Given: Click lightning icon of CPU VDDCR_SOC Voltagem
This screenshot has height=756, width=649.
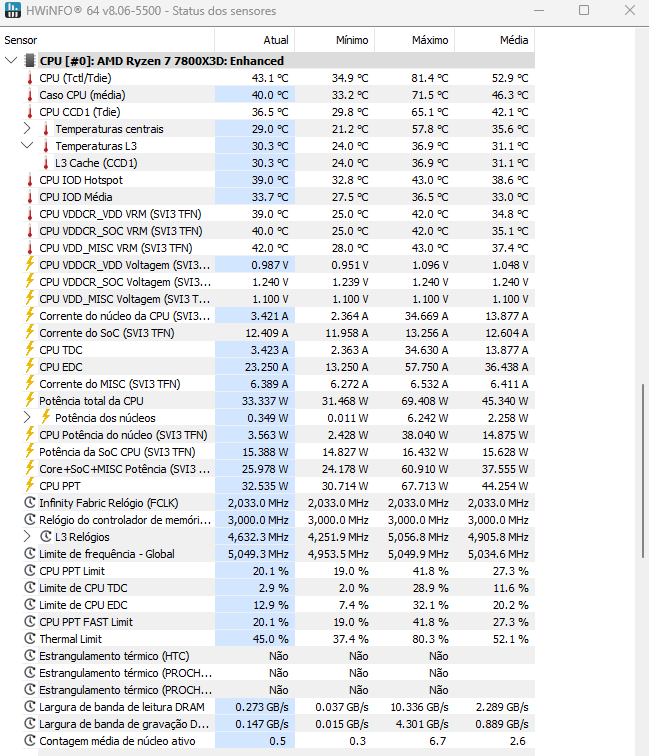Looking at the screenshot, I should (30, 281).
